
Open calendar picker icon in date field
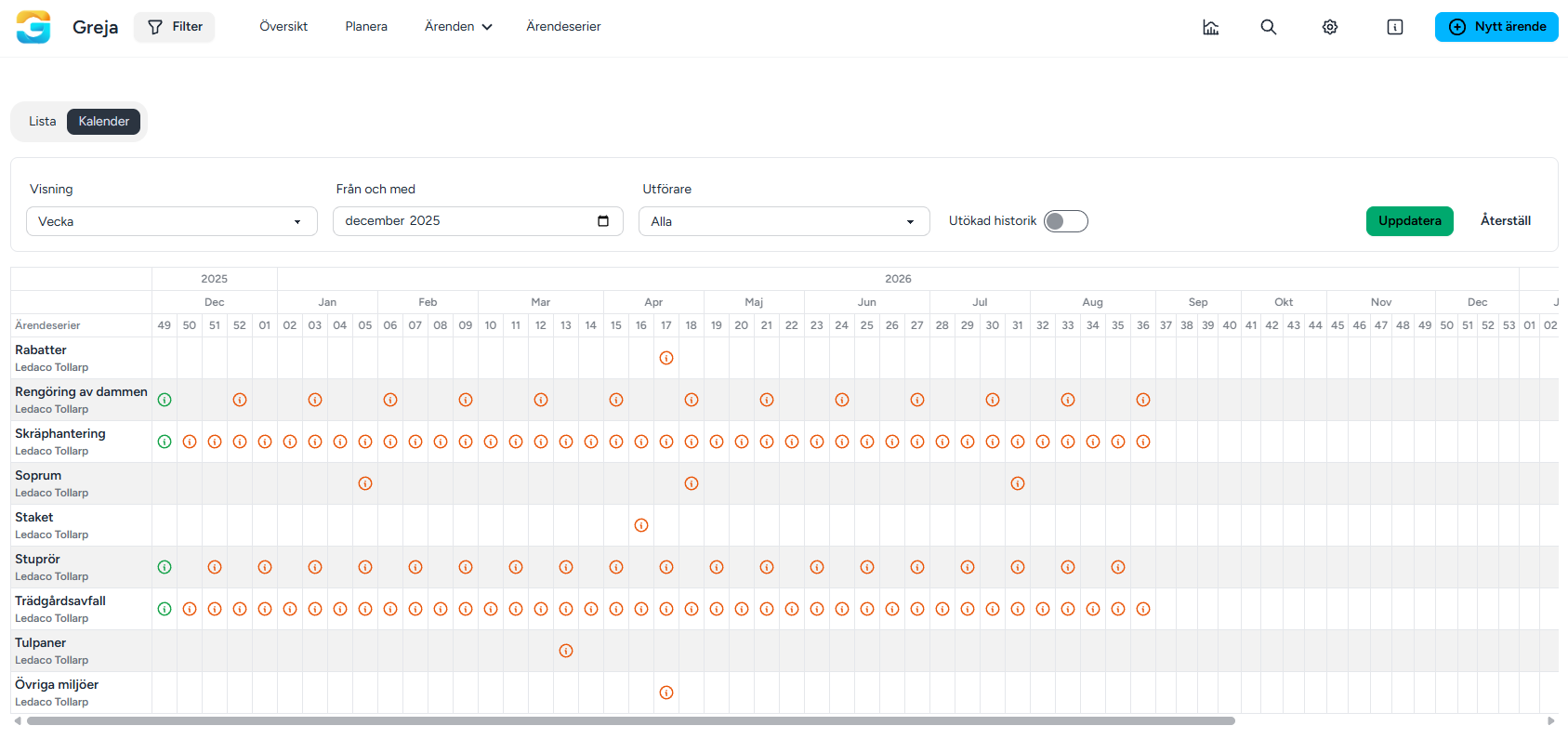click(603, 220)
